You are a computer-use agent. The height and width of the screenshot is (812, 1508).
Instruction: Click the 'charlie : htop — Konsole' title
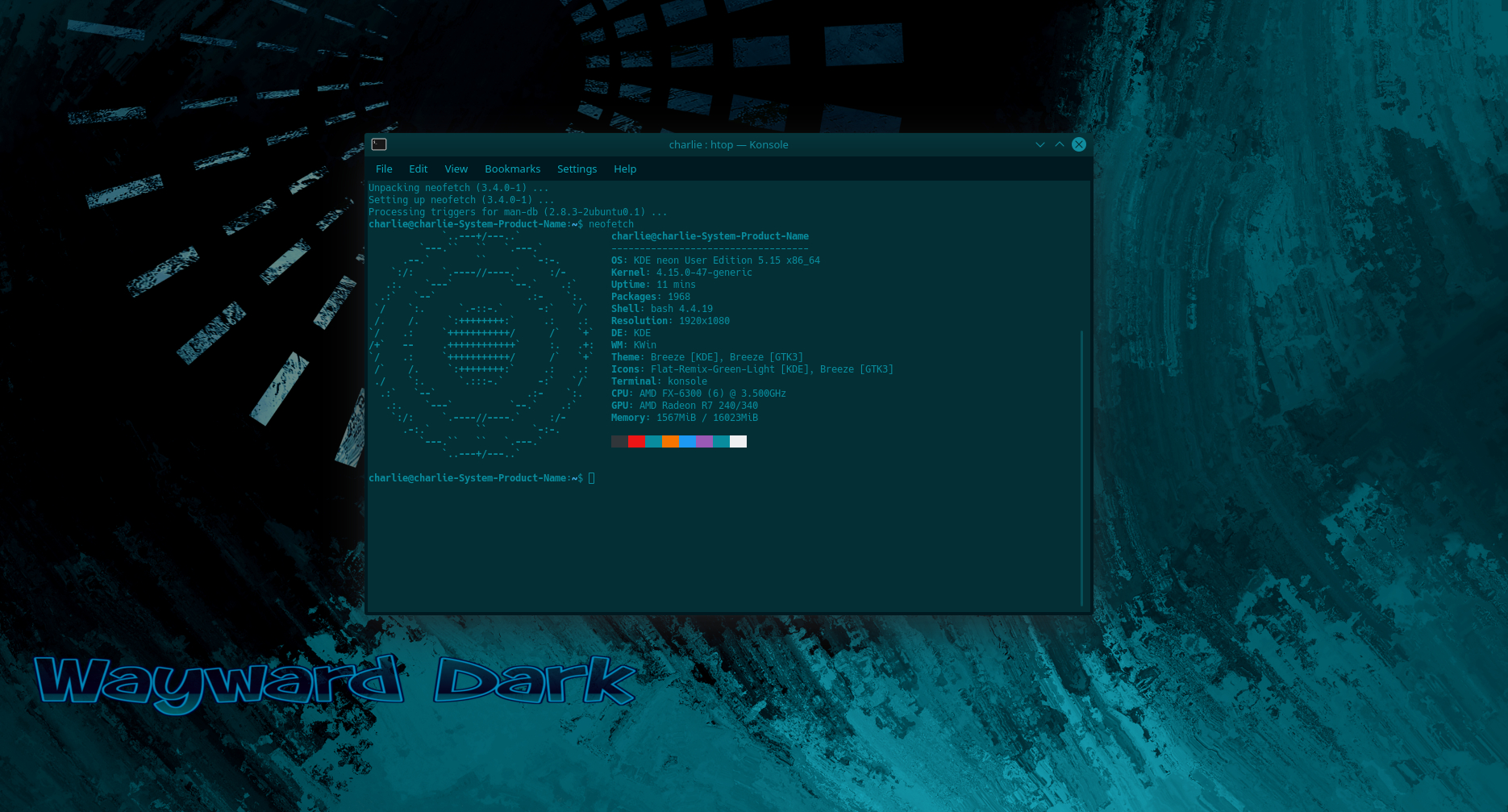728,144
